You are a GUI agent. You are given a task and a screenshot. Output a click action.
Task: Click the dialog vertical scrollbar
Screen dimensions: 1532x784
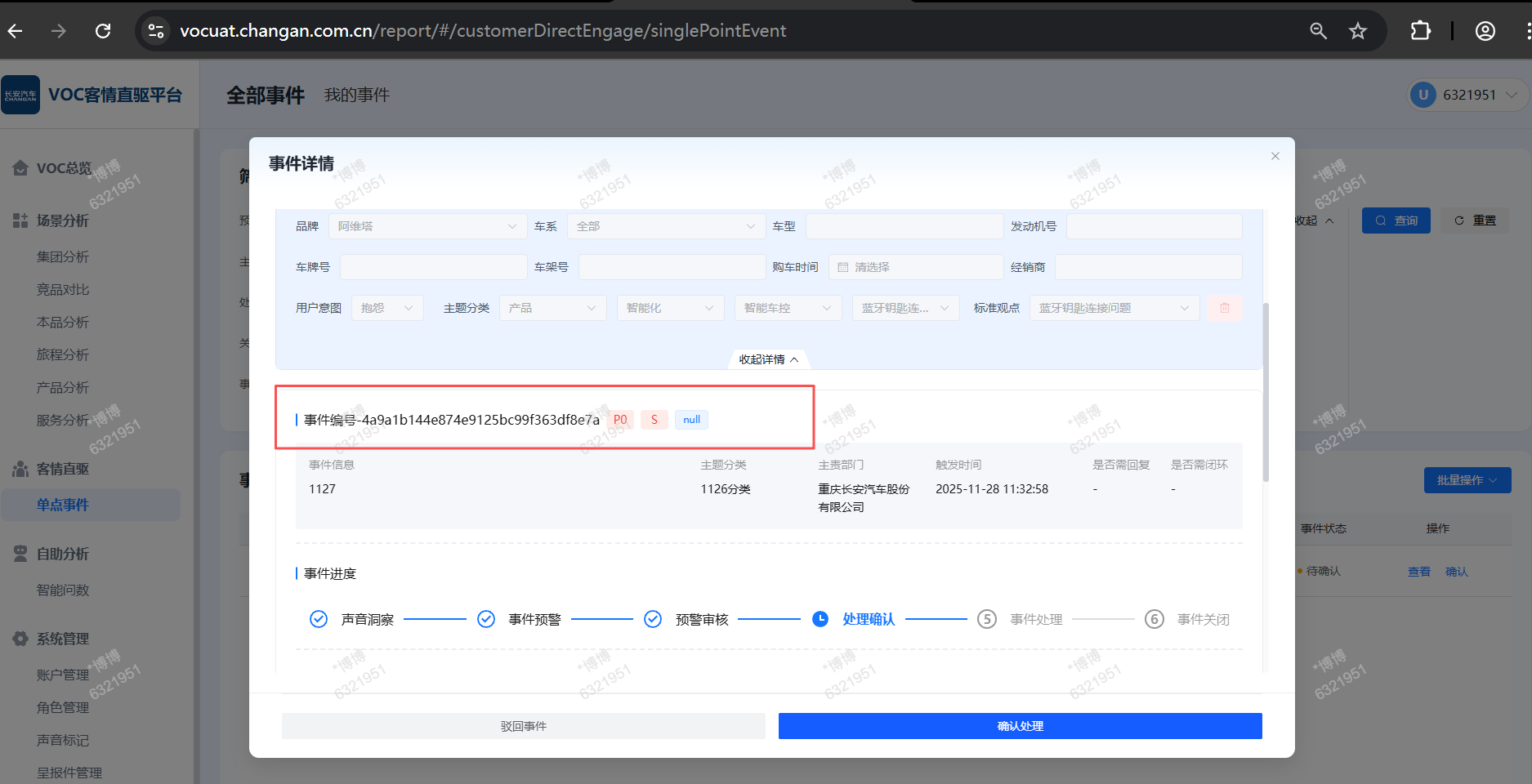[x=1266, y=392]
